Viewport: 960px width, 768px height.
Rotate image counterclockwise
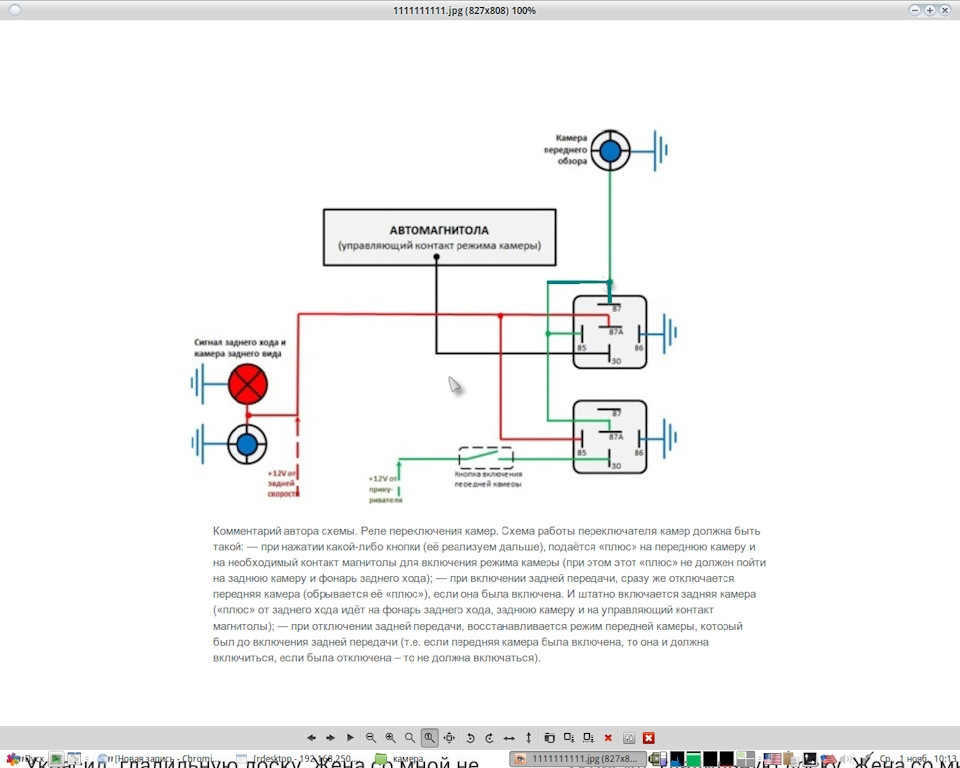tap(470, 738)
